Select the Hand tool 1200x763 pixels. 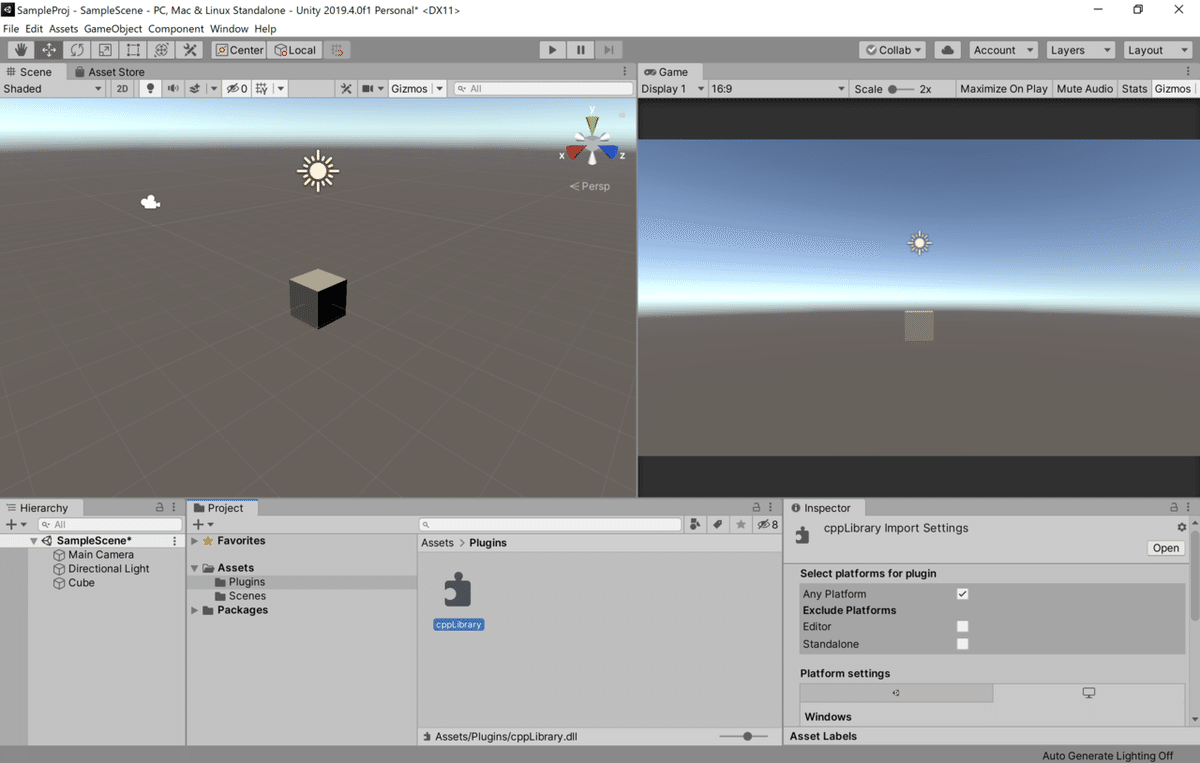point(20,49)
